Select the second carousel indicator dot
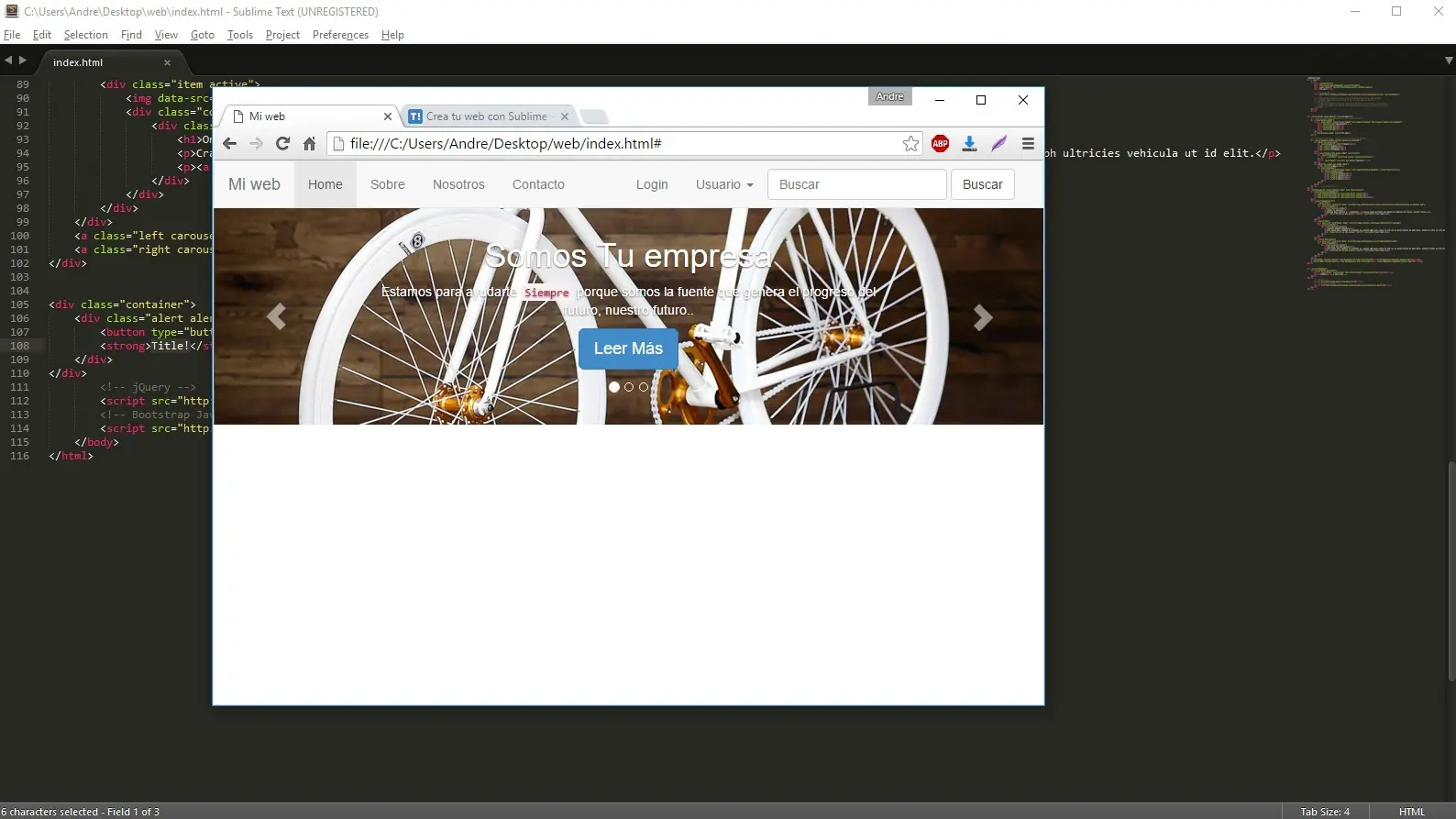Screen dimensions: 1456x819 pyautogui.click(x=629, y=387)
